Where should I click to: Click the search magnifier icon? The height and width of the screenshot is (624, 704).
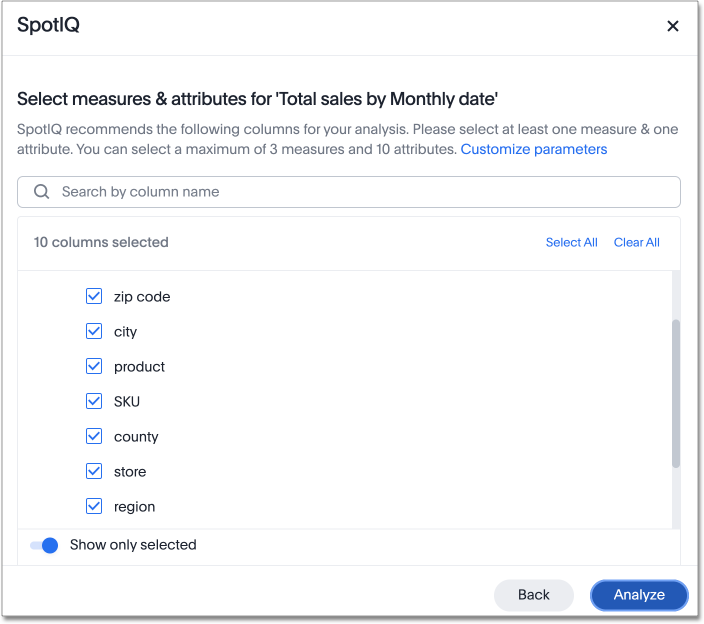42,191
